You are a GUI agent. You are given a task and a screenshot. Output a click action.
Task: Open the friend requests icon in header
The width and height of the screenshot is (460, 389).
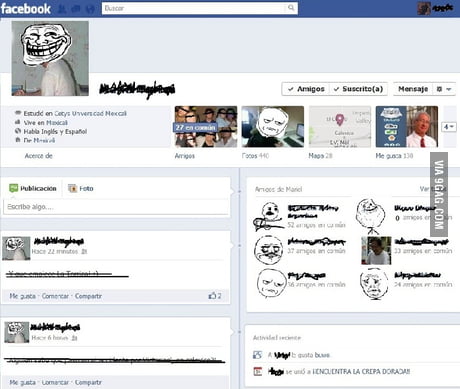[x=62, y=9]
